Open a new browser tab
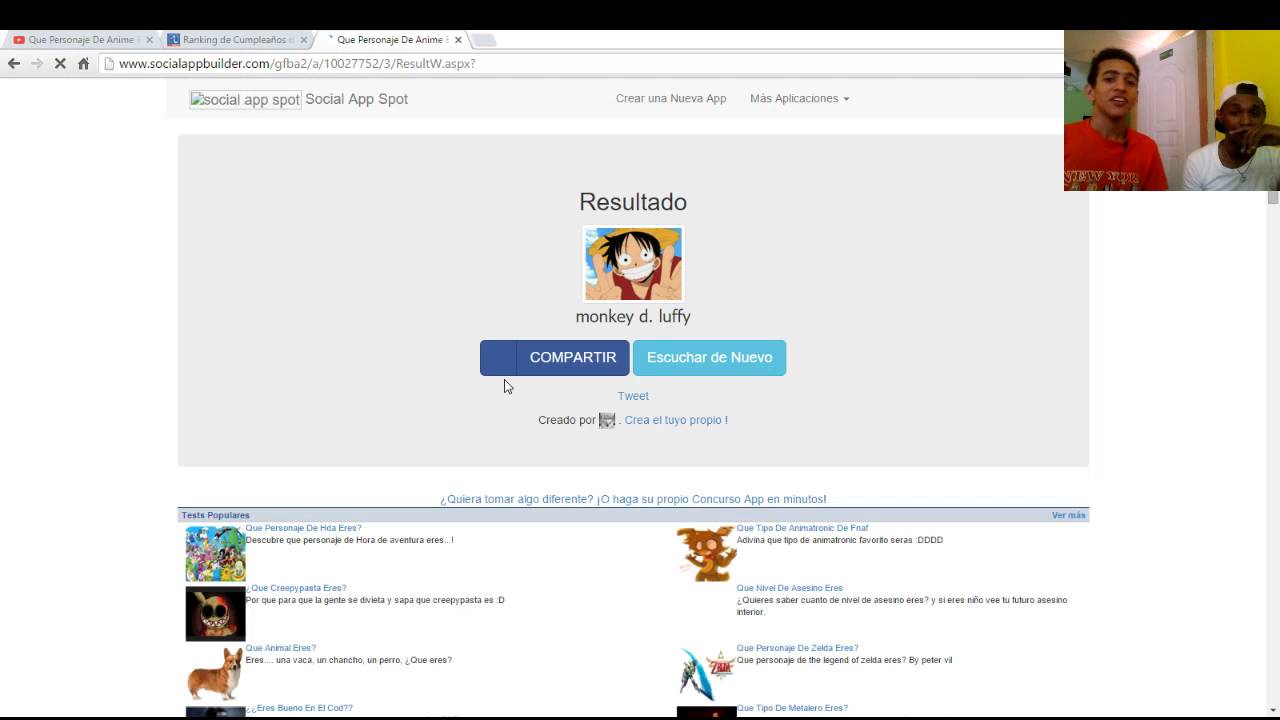 point(483,40)
